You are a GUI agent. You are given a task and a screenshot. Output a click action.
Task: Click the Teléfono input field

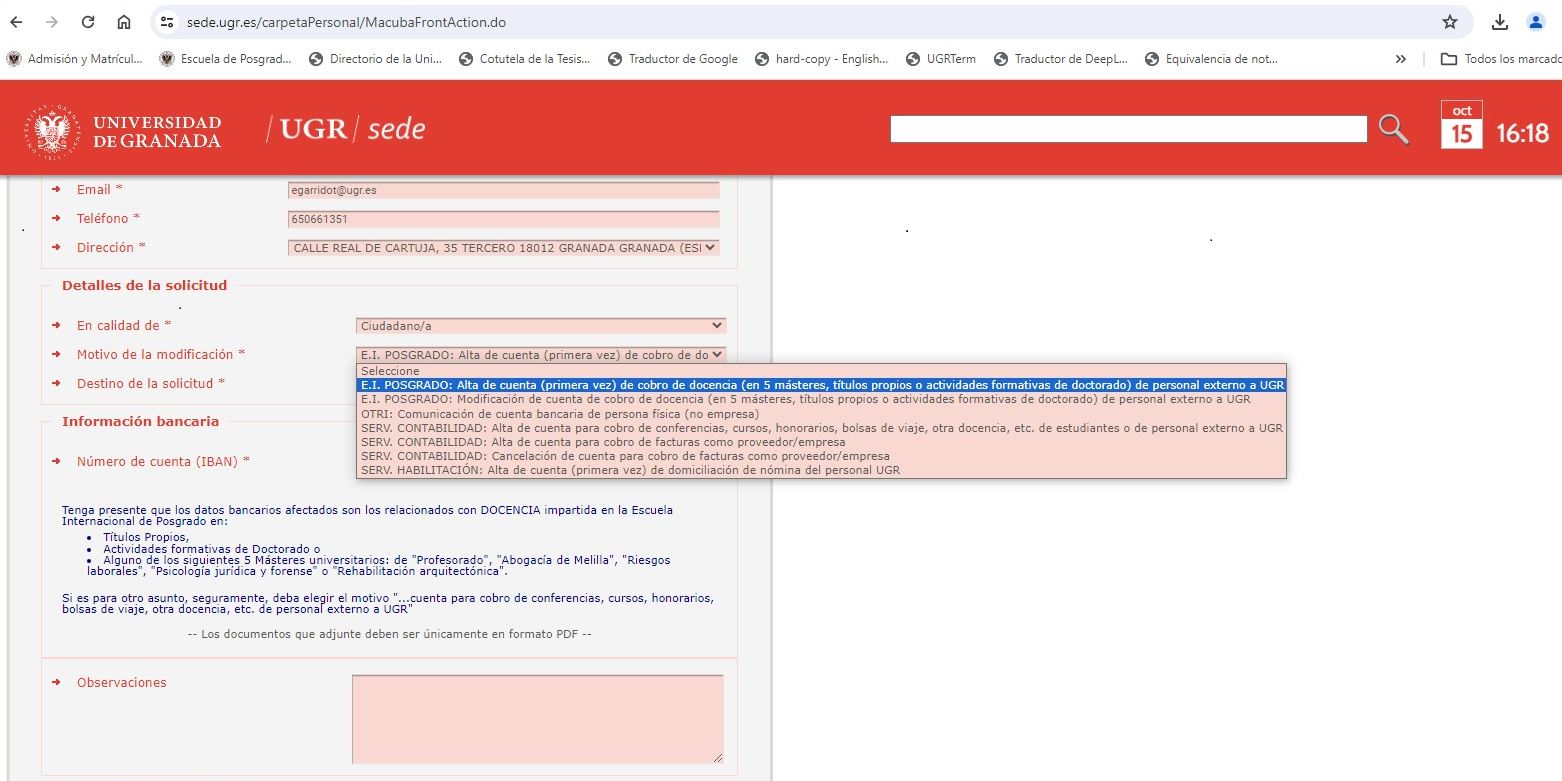tap(503, 219)
